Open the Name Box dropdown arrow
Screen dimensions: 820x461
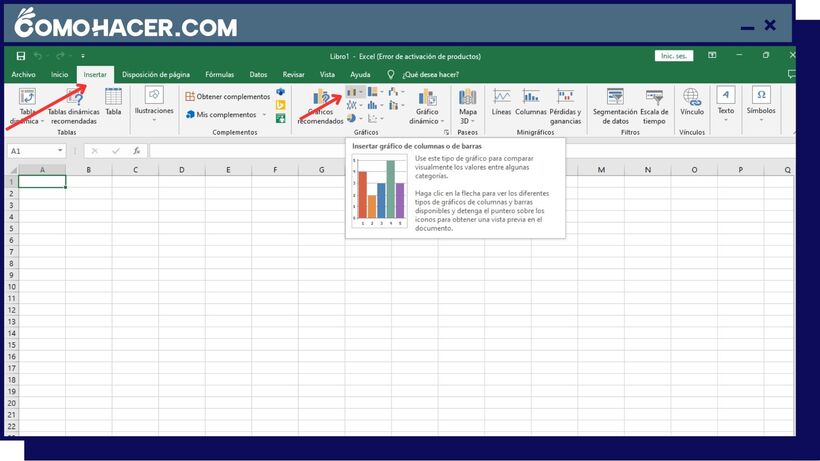pos(61,151)
